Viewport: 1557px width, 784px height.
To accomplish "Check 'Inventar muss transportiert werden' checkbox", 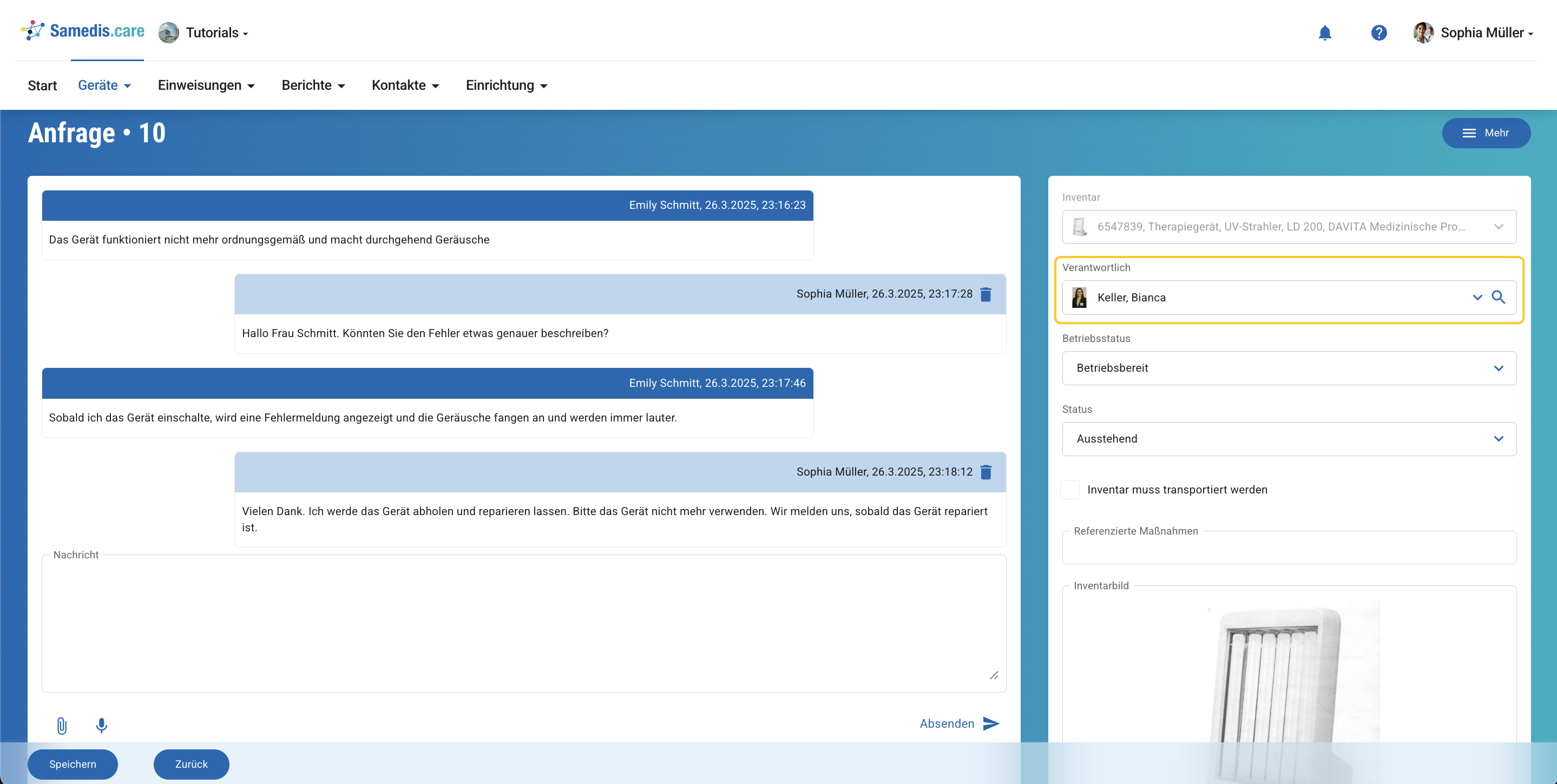I will [x=1070, y=490].
